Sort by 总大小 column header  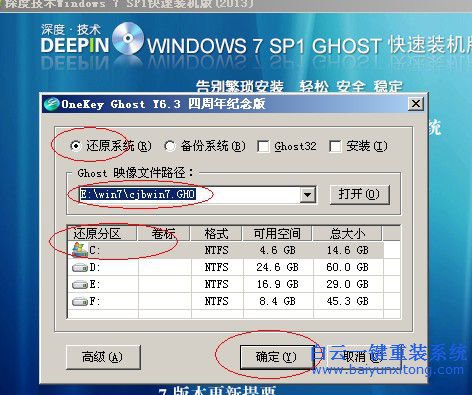point(347,234)
